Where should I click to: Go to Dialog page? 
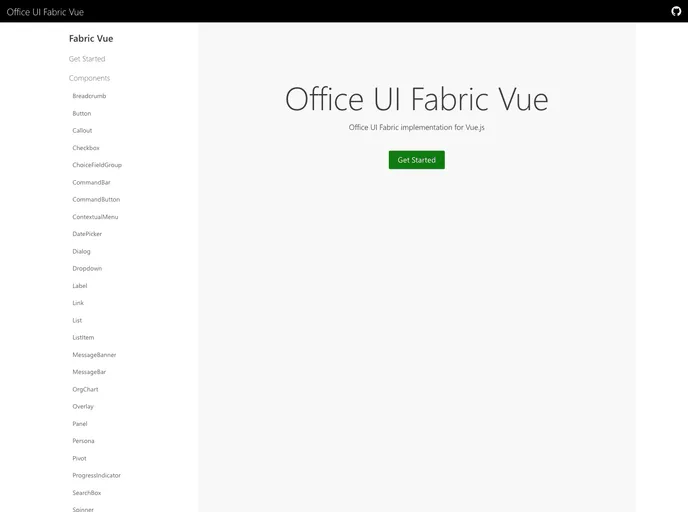click(x=81, y=251)
